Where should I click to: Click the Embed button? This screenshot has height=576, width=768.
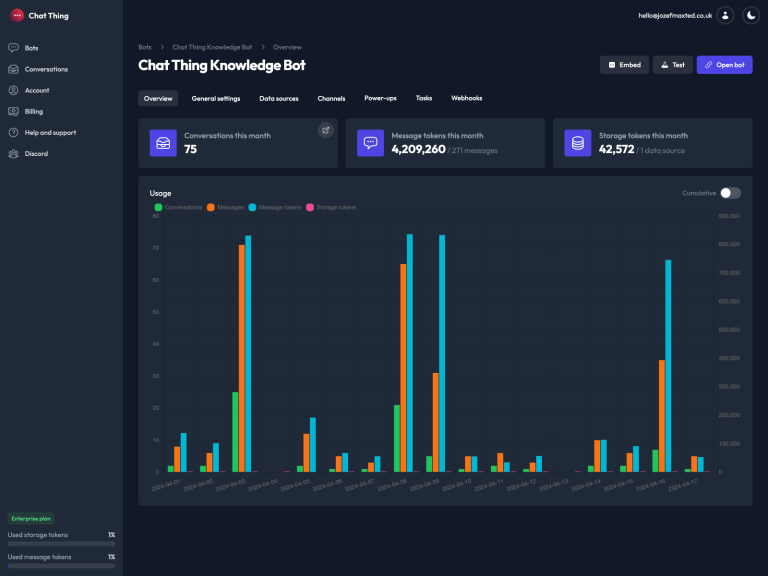click(x=623, y=65)
